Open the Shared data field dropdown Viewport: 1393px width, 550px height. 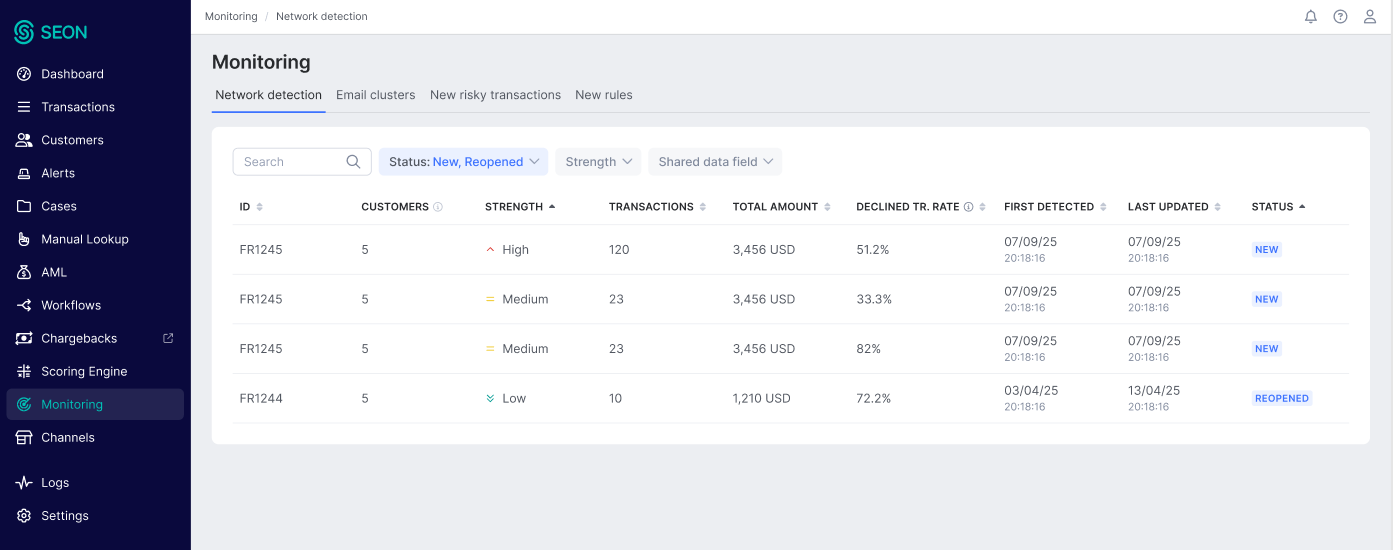[714, 162]
